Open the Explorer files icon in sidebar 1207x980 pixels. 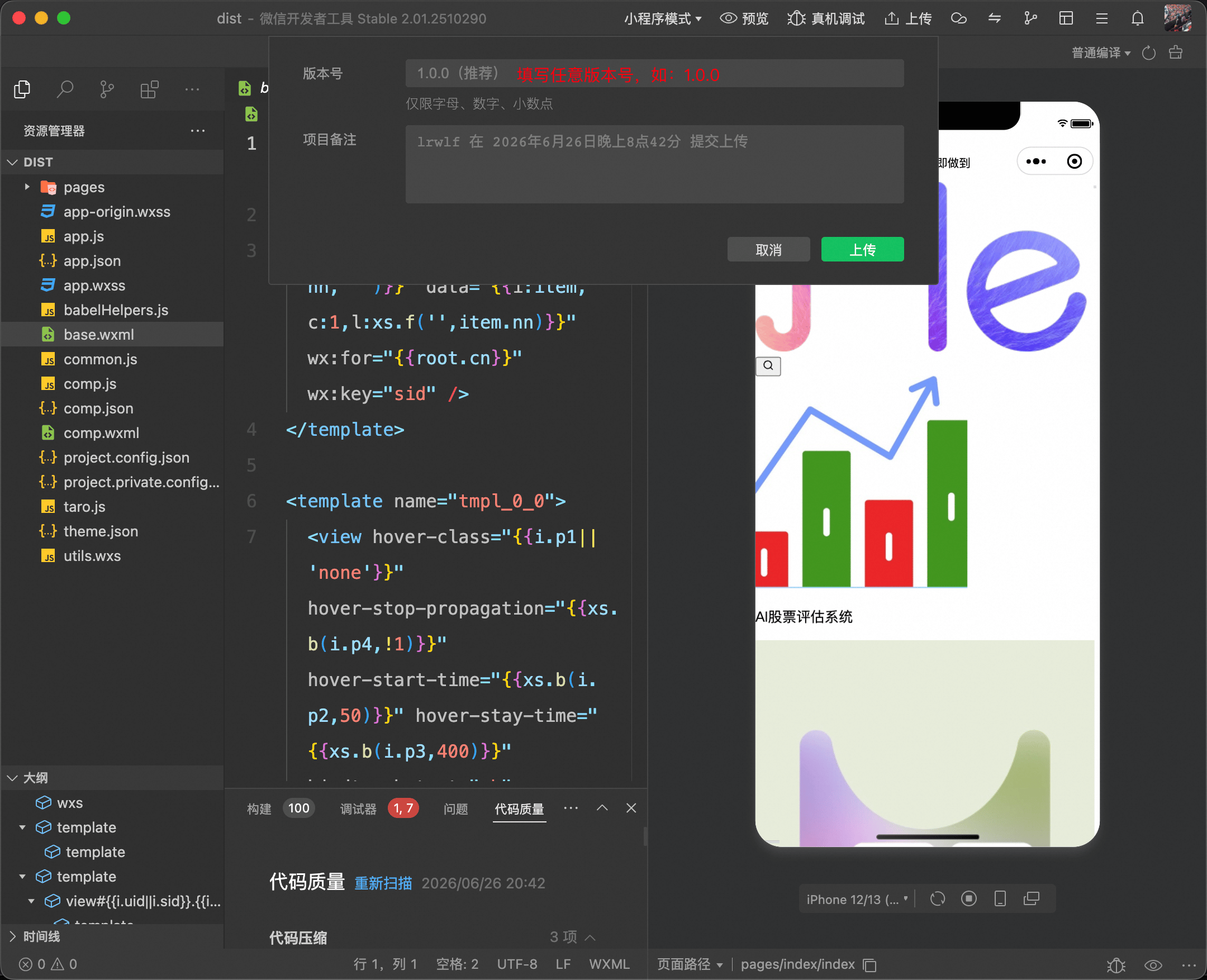22,89
